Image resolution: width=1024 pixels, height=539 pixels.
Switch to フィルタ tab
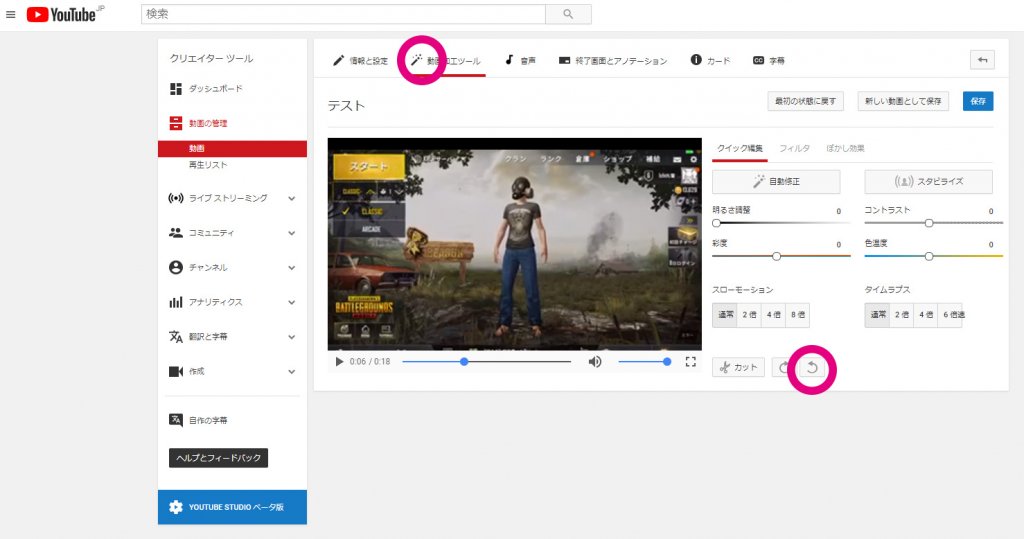[x=794, y=149]
